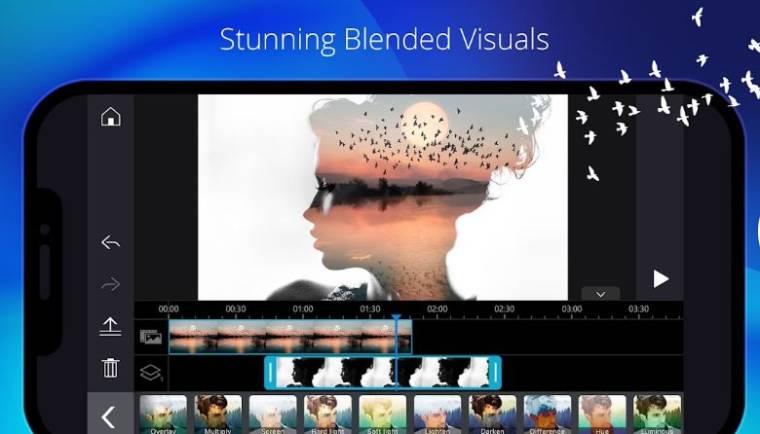This screenshot has height=434, width=760.
Task: Click the left trim handle of overlay clip
Action: (270, 373)
